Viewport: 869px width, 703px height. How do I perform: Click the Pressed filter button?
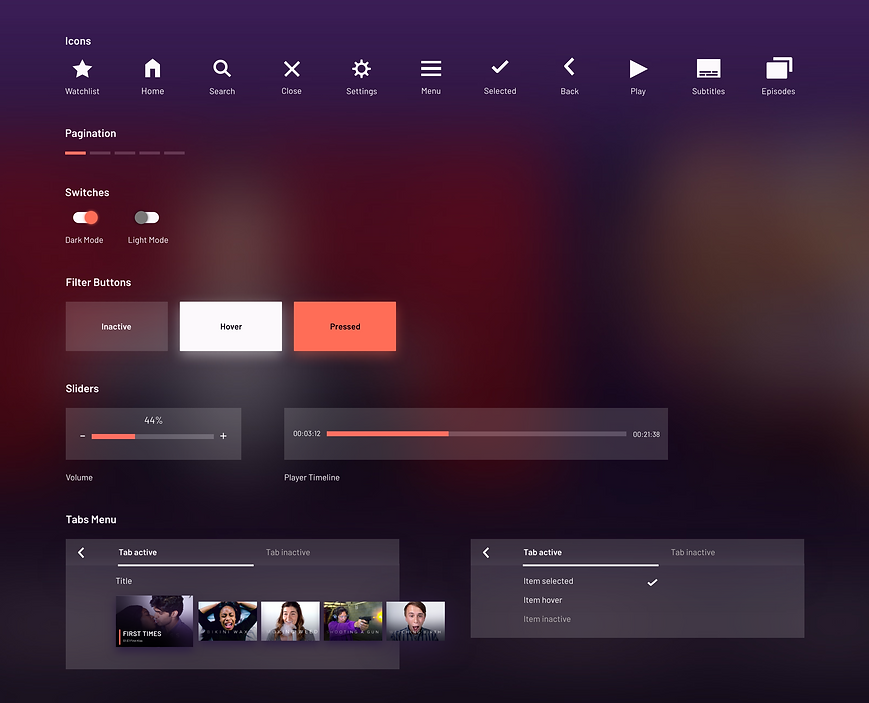[344, 326]
